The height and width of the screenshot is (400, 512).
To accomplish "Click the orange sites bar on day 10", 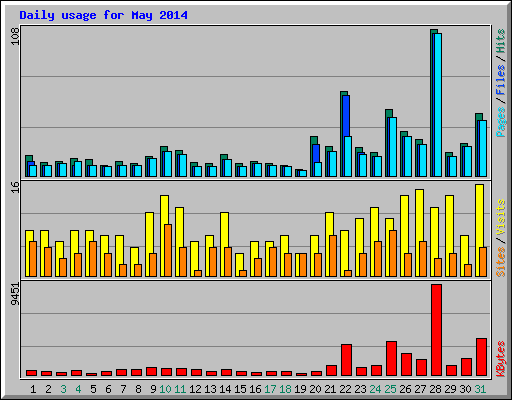I will point(168,250).
